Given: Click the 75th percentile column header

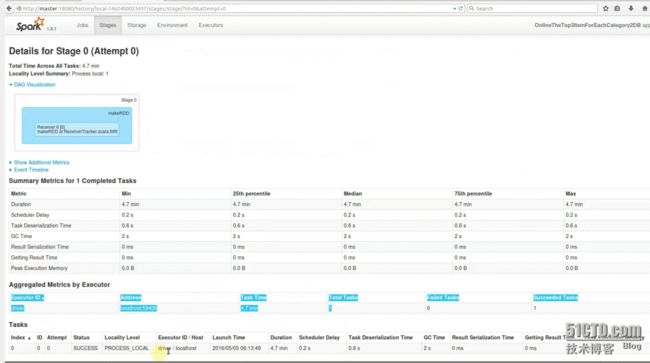Looking at the screenshot, I should [x=473, y=194].
